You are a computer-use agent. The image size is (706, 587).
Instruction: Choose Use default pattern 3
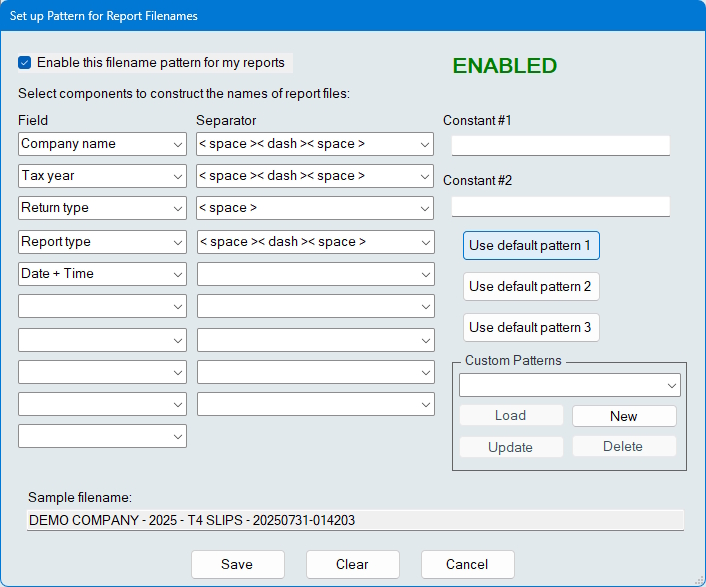(531, 328)
